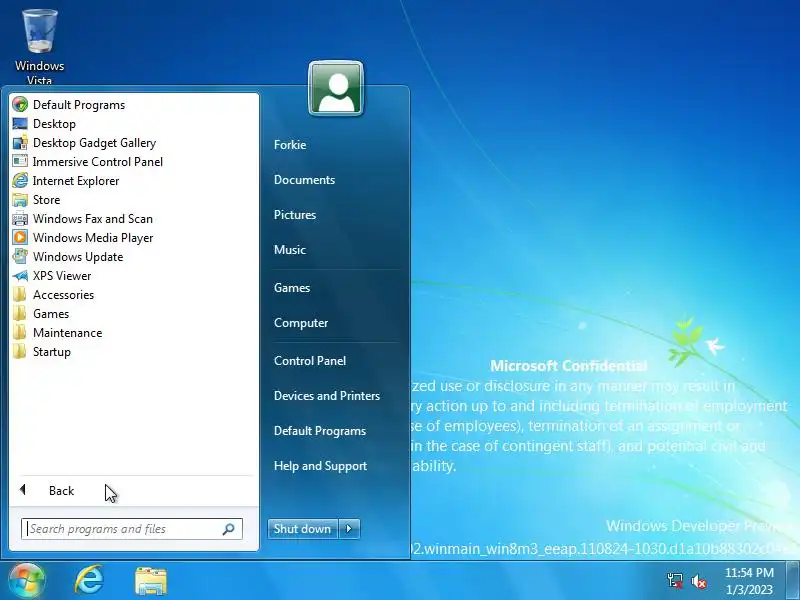Open Games in the right pane
Screen dimensions: 800x600
click(x=292, y=288)
